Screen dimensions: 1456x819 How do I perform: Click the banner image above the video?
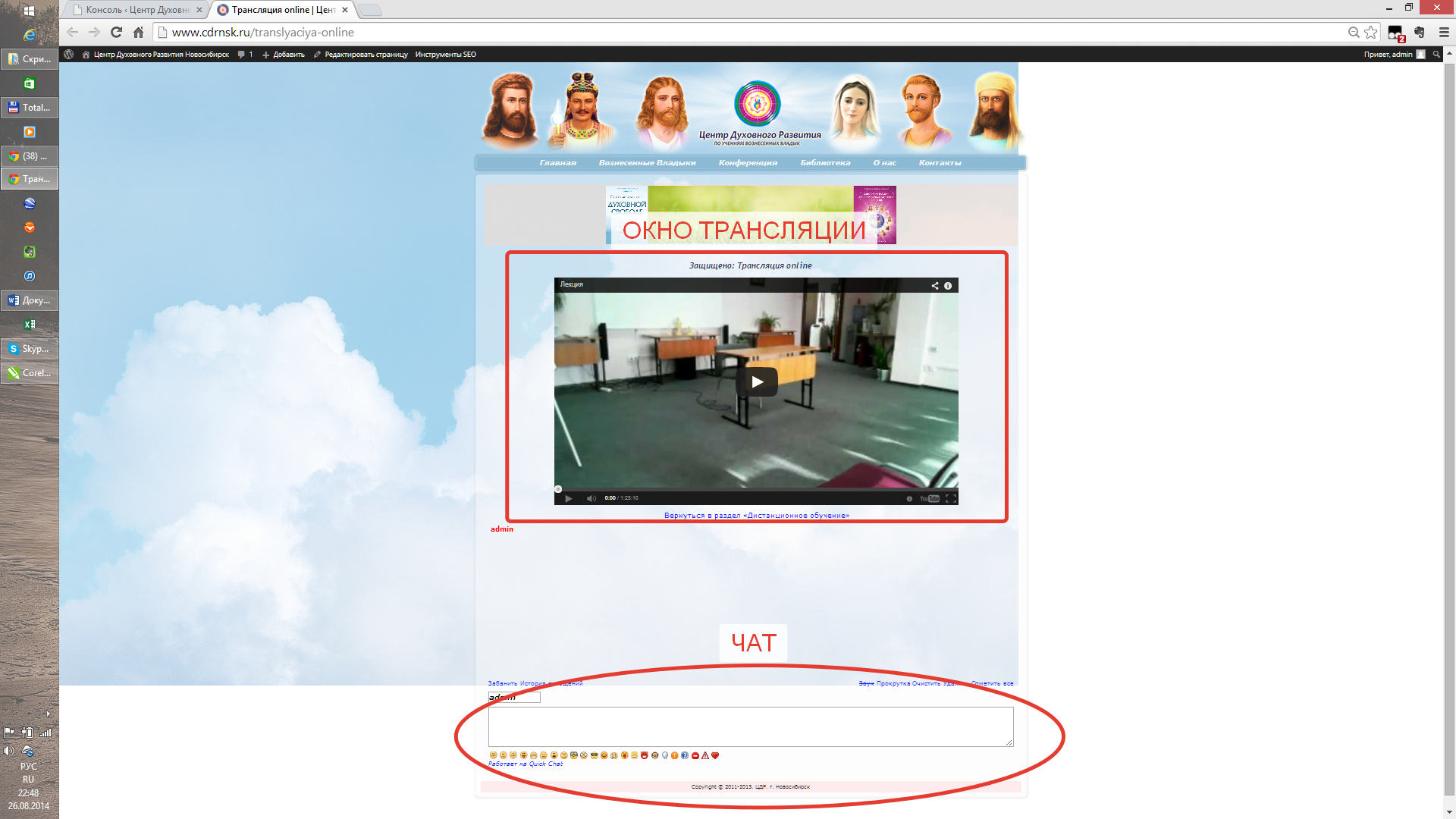click(751, 215)
